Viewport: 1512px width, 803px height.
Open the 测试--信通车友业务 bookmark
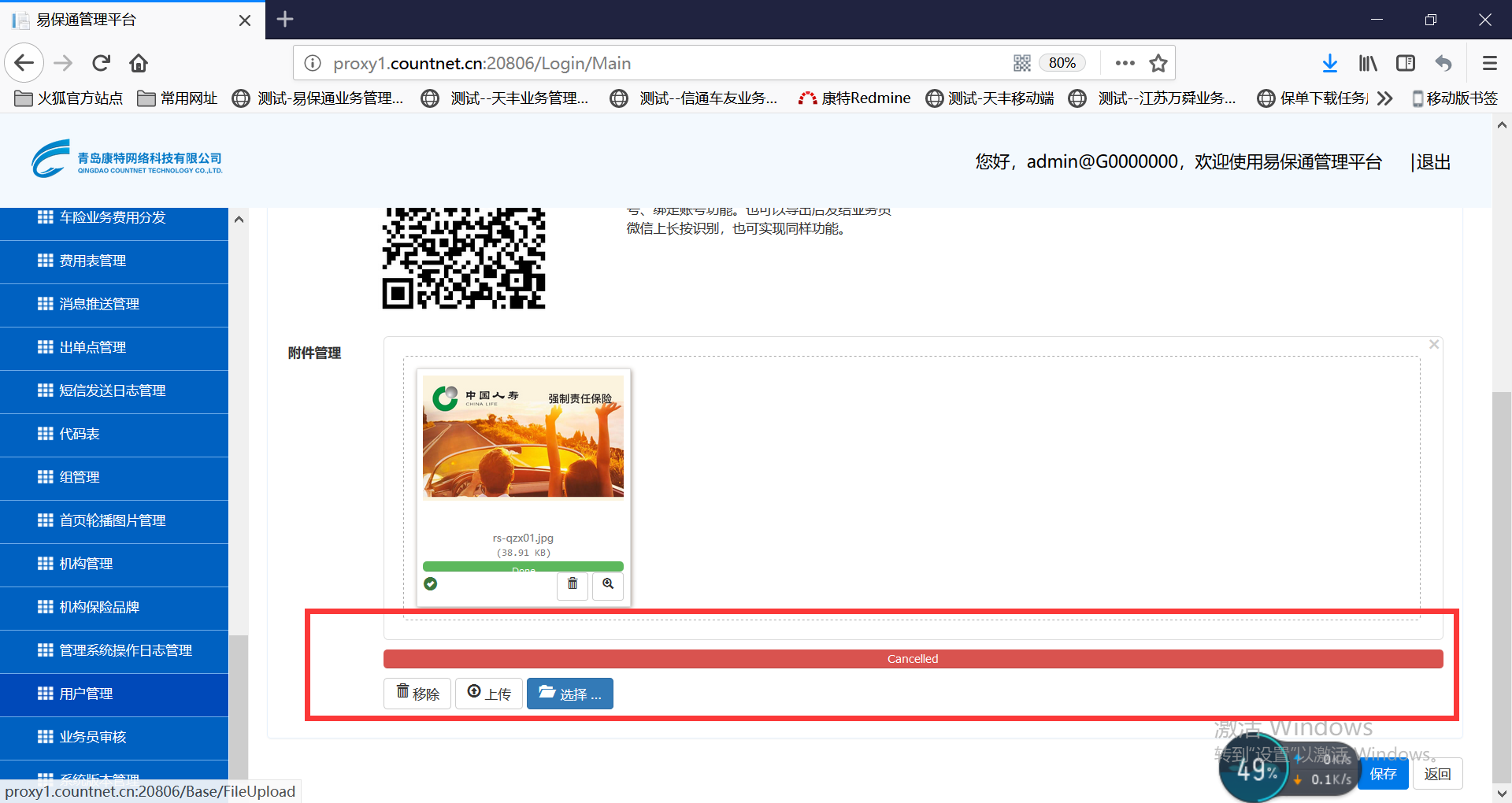(694, 98)
